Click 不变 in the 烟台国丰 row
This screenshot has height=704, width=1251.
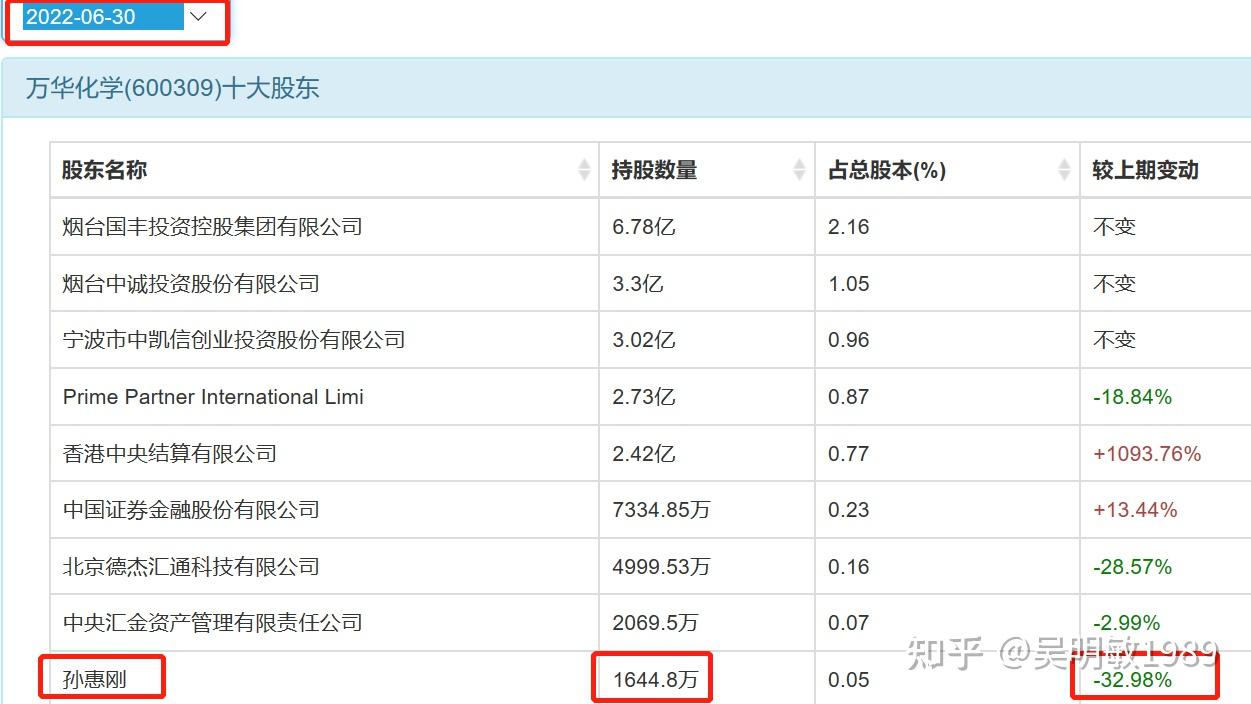click(x=1114, y=227)
